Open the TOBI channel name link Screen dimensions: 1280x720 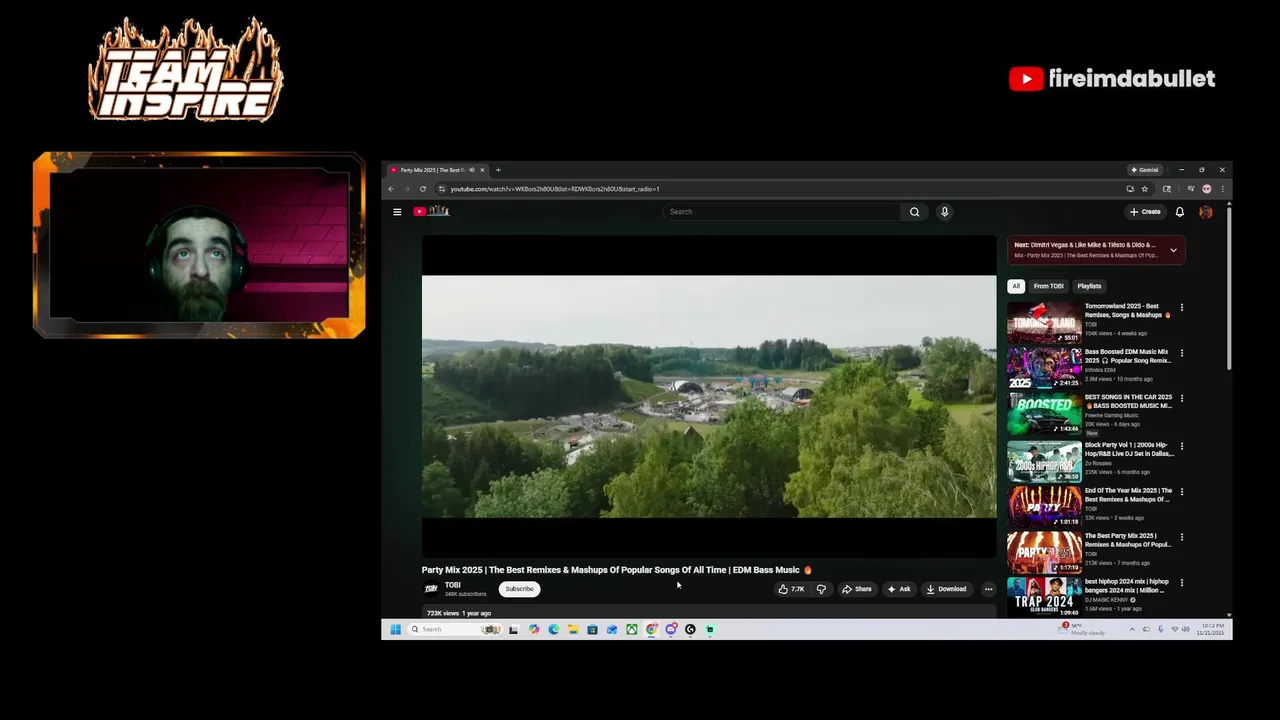click(453, 585)
